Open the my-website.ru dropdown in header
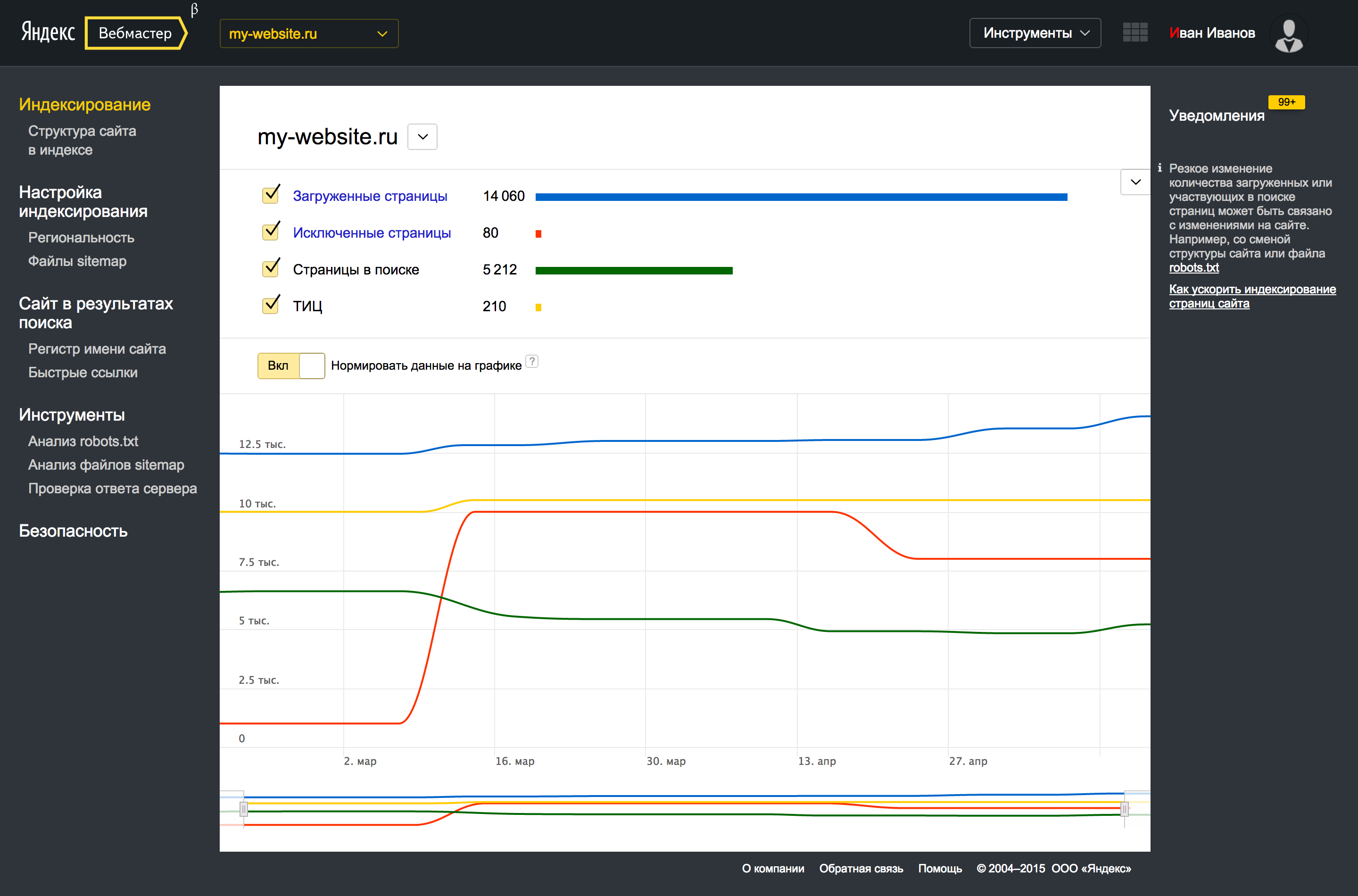Viewport: 1358px width, 896px height. pos(308,33)
